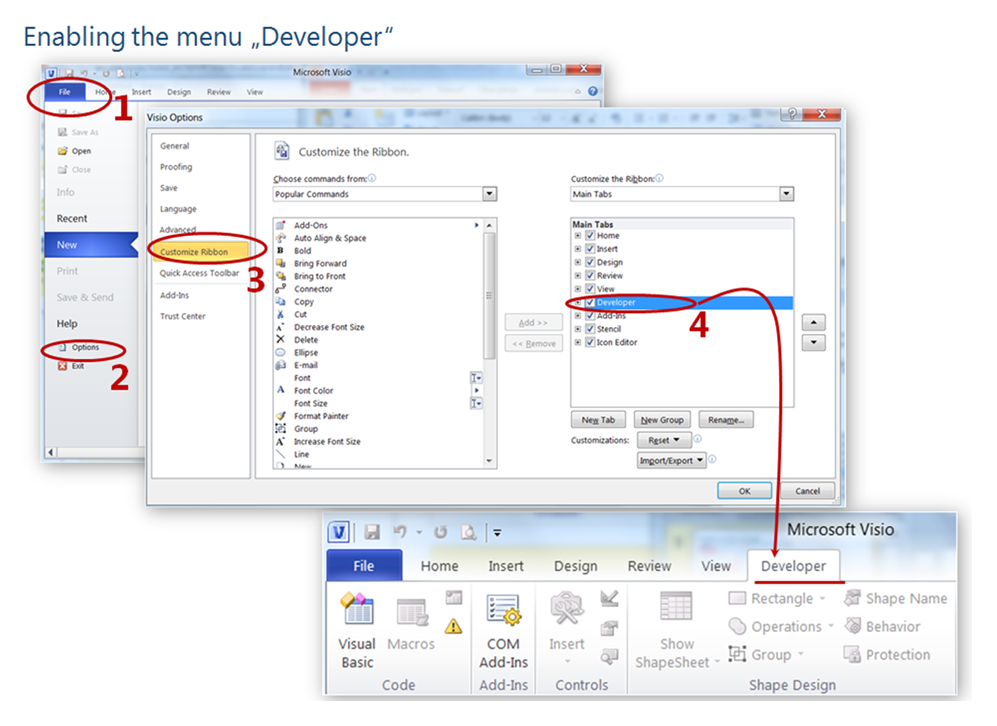Viewport: 997px width, 726px height.
Task: Toggle the Review tab checkbox
Action: (x=590, y=275)
